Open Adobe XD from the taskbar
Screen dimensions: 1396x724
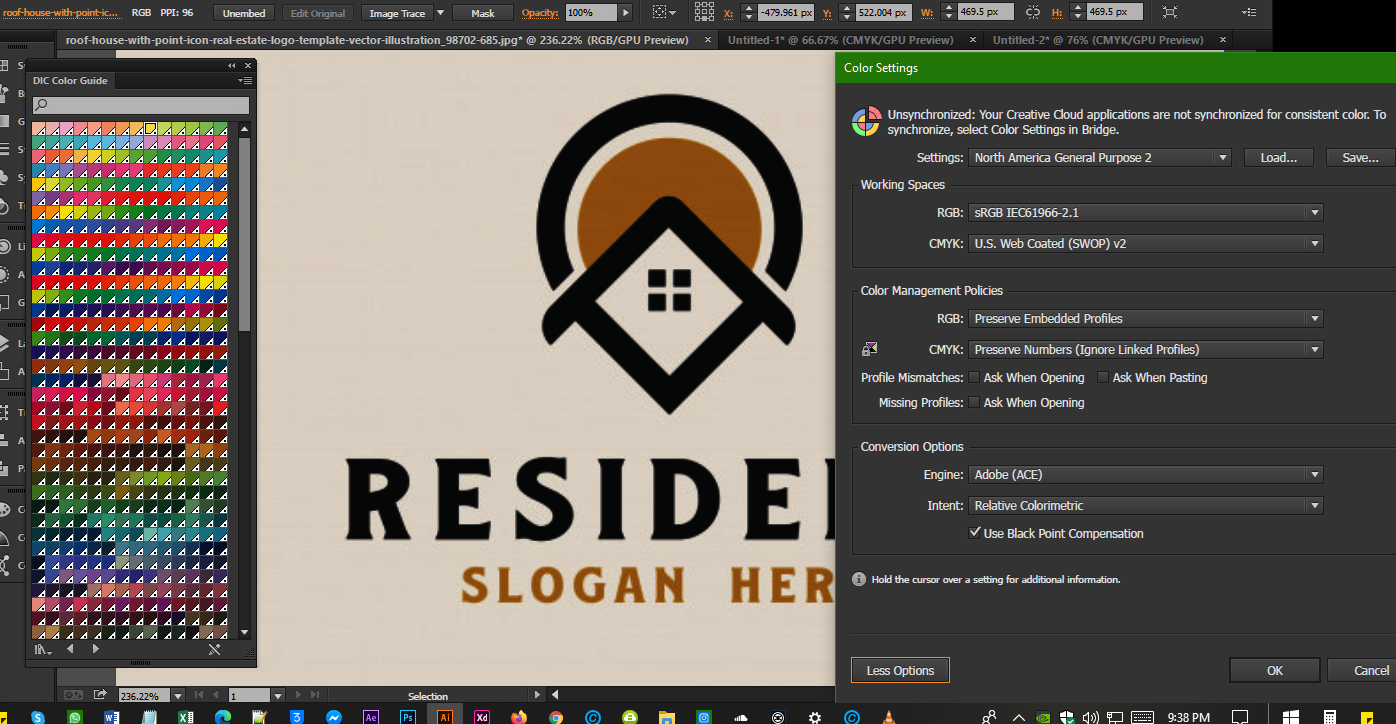[x=481, y=716]
